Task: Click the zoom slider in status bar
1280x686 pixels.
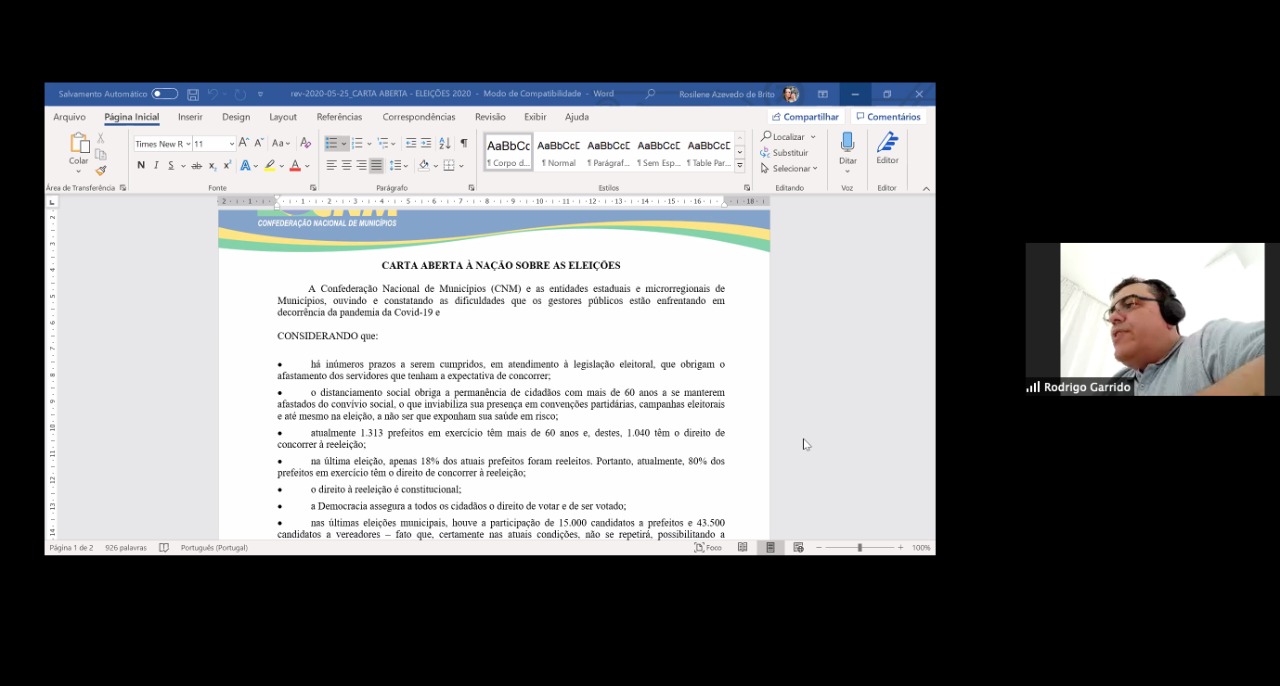Action: [x=859, y=548]
